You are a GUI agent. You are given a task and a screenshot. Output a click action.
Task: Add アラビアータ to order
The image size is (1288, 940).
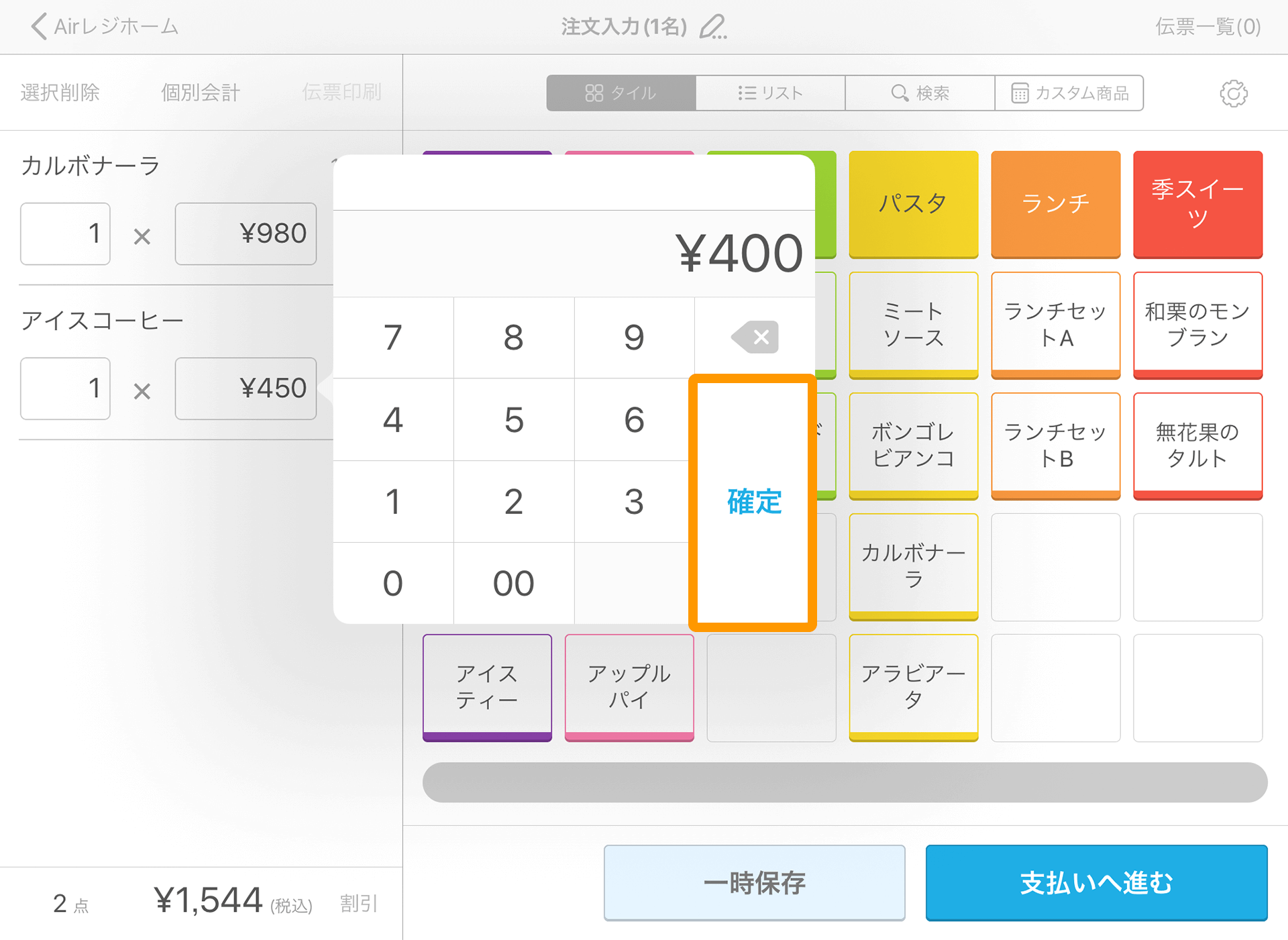913,688
